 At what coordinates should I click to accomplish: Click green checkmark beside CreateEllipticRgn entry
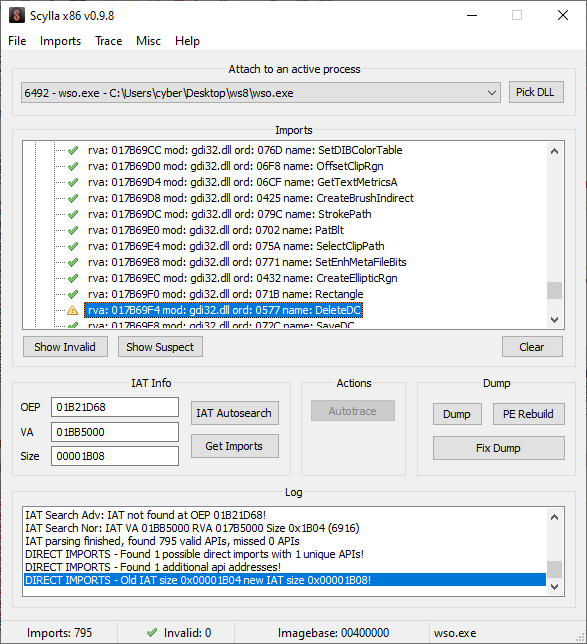click(x=73, y=278)
